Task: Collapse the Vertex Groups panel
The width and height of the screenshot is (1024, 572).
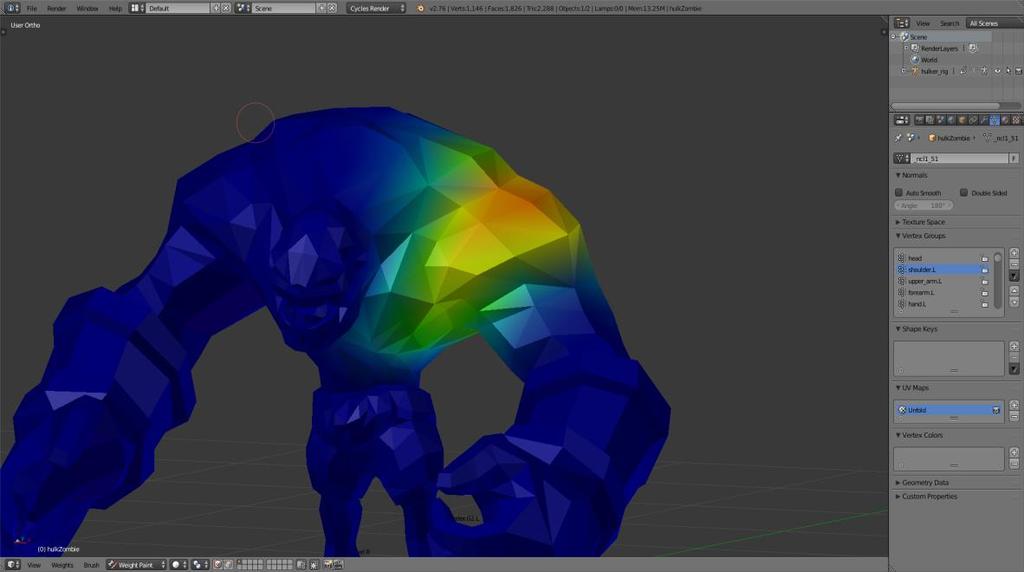Action: [921, 236]
